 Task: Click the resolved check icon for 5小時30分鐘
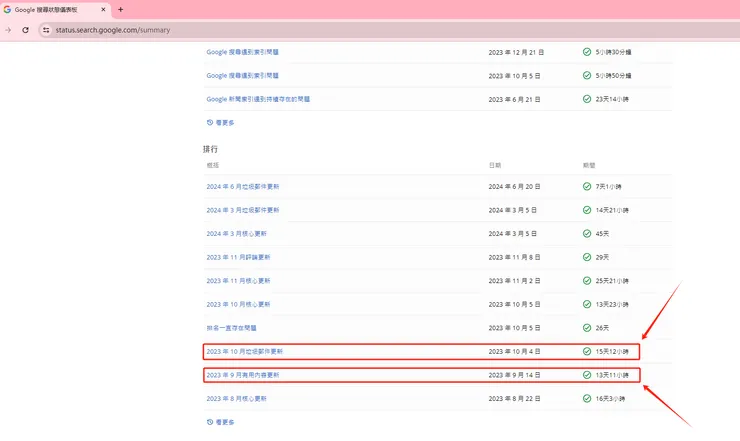coord(587,52)
